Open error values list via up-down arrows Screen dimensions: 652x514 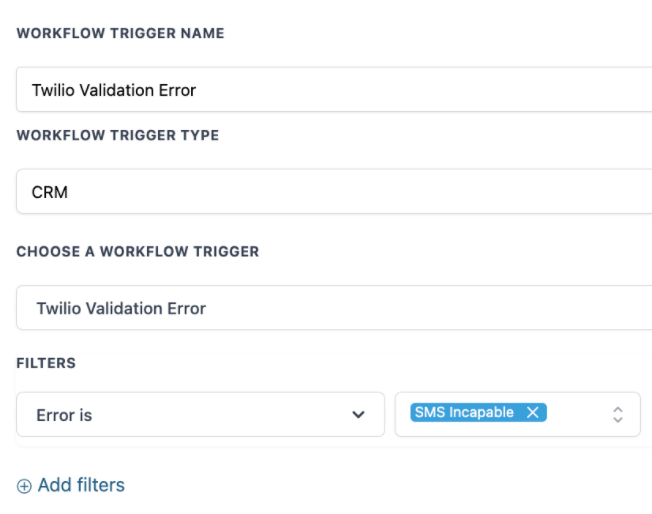618,414
